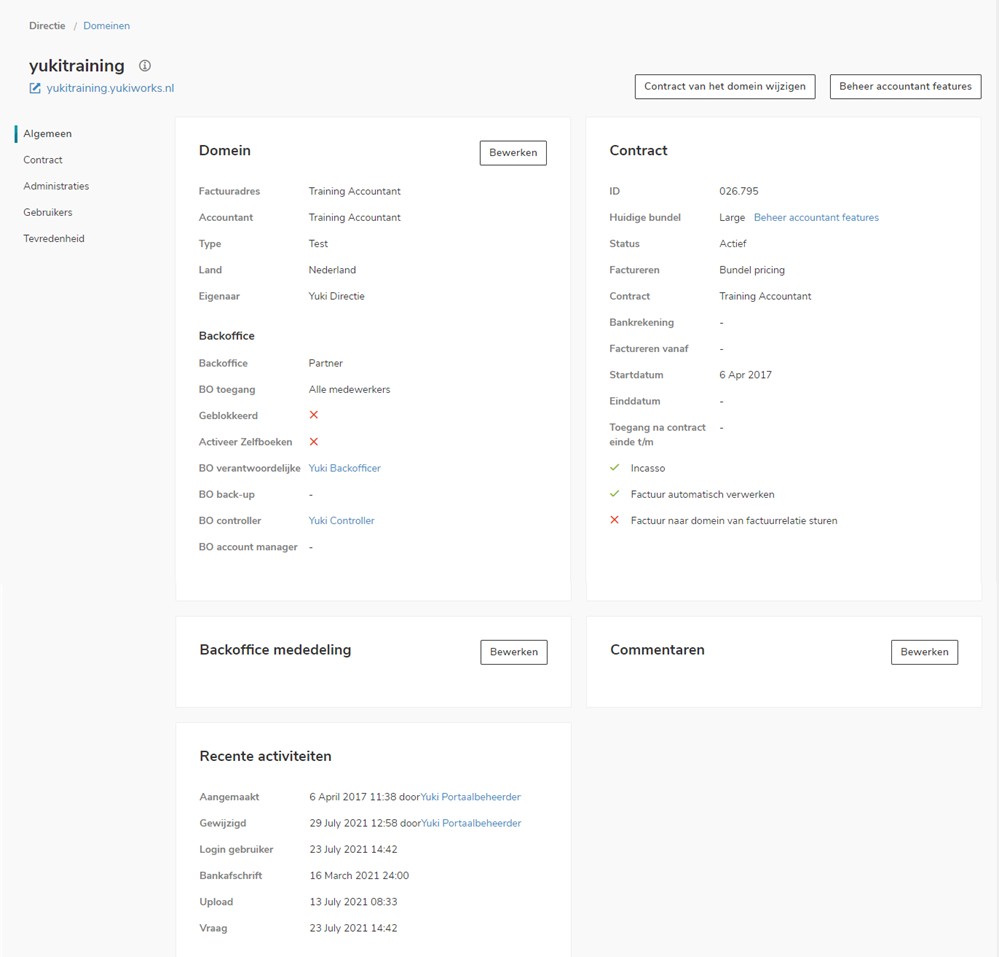The height and width of the screenshot is (957, 1000).
Task: Click the green checkmark beside Factuur automatisch verwerken
Action: 615,493
